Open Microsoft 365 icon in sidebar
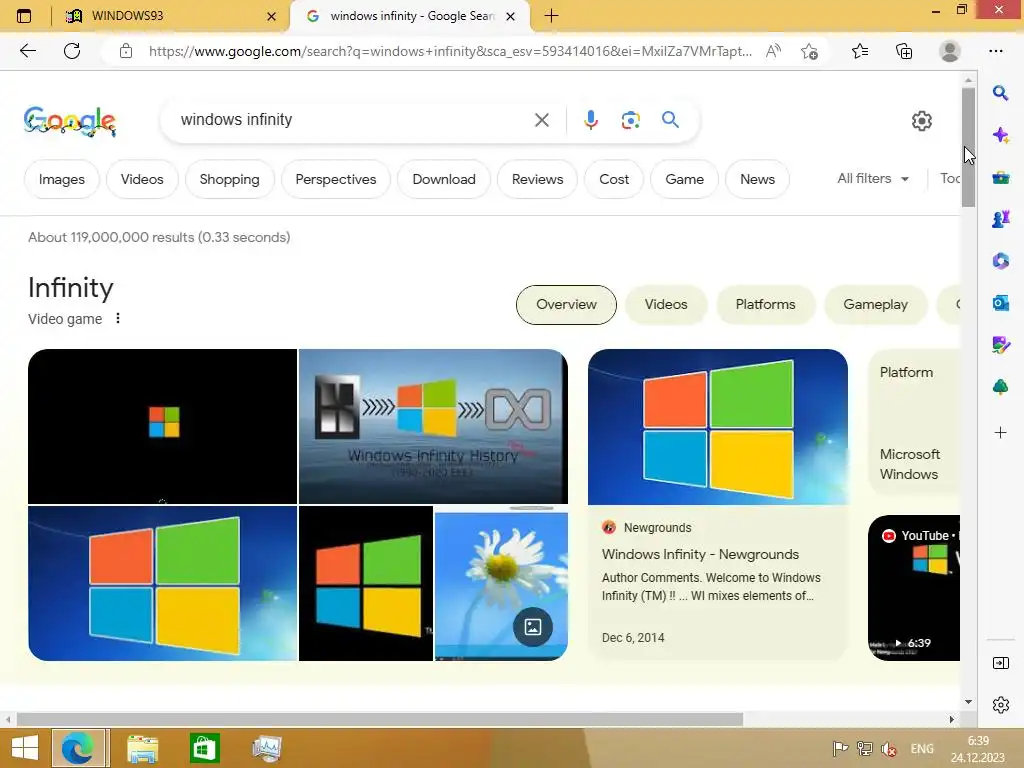The image size is (1024, 768). coord(1000,261)
